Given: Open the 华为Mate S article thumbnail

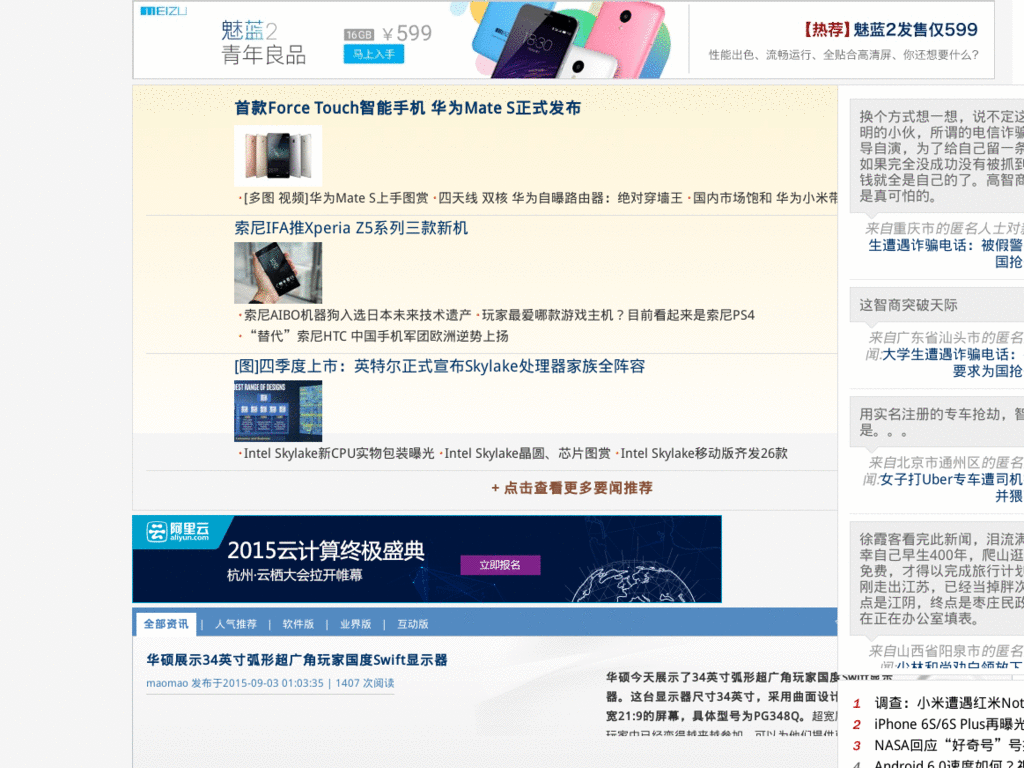Looking at the screenshot, I should (x=278, y=155).
